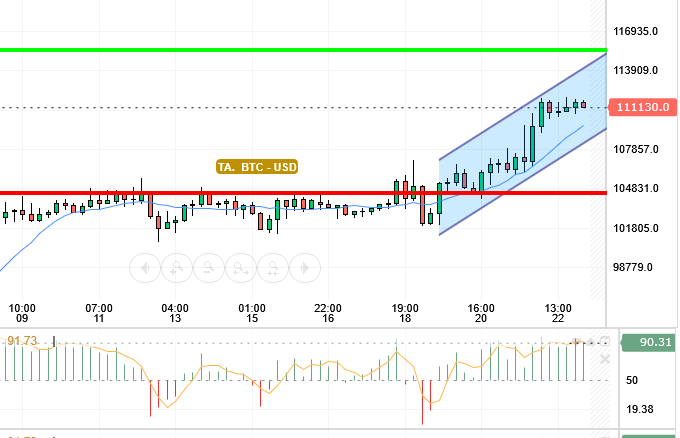Zoom out of the chart

(x=209, y=268)
